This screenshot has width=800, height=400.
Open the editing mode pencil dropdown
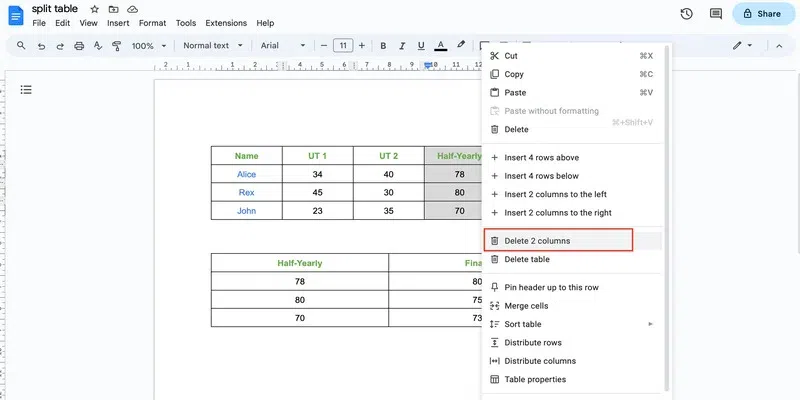pyautogui.click(x=742, y=45)
